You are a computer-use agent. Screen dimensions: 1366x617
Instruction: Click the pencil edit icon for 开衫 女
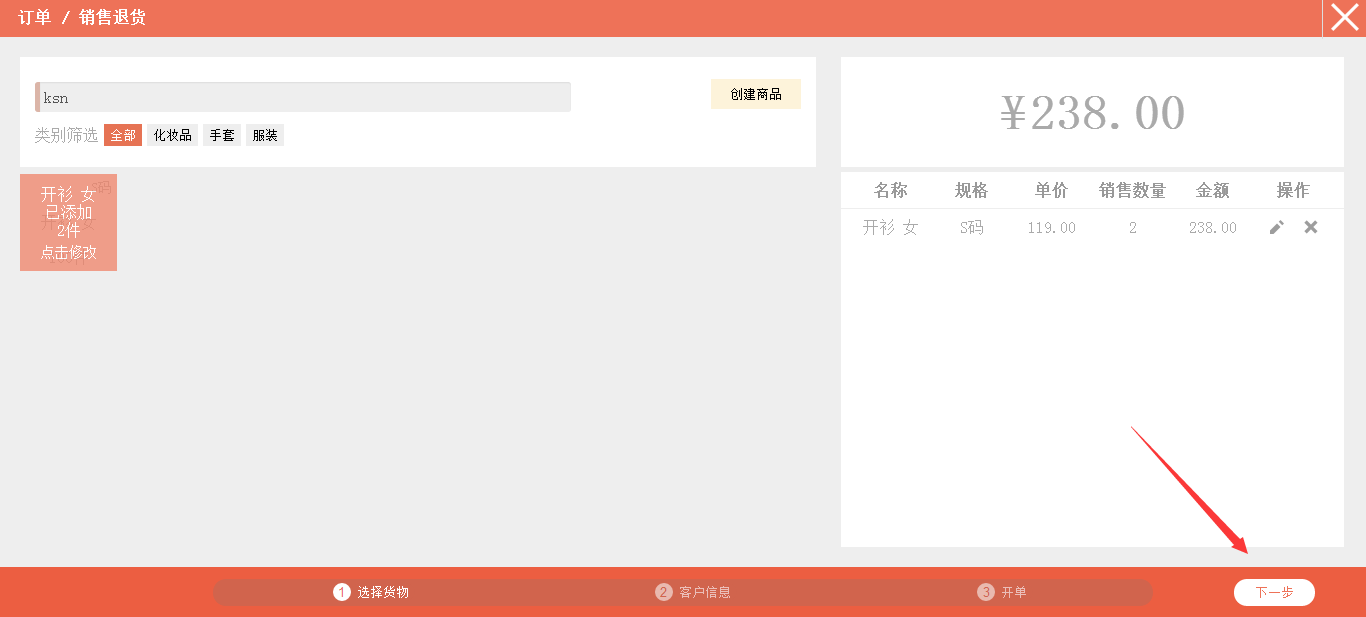point(1276,228)
